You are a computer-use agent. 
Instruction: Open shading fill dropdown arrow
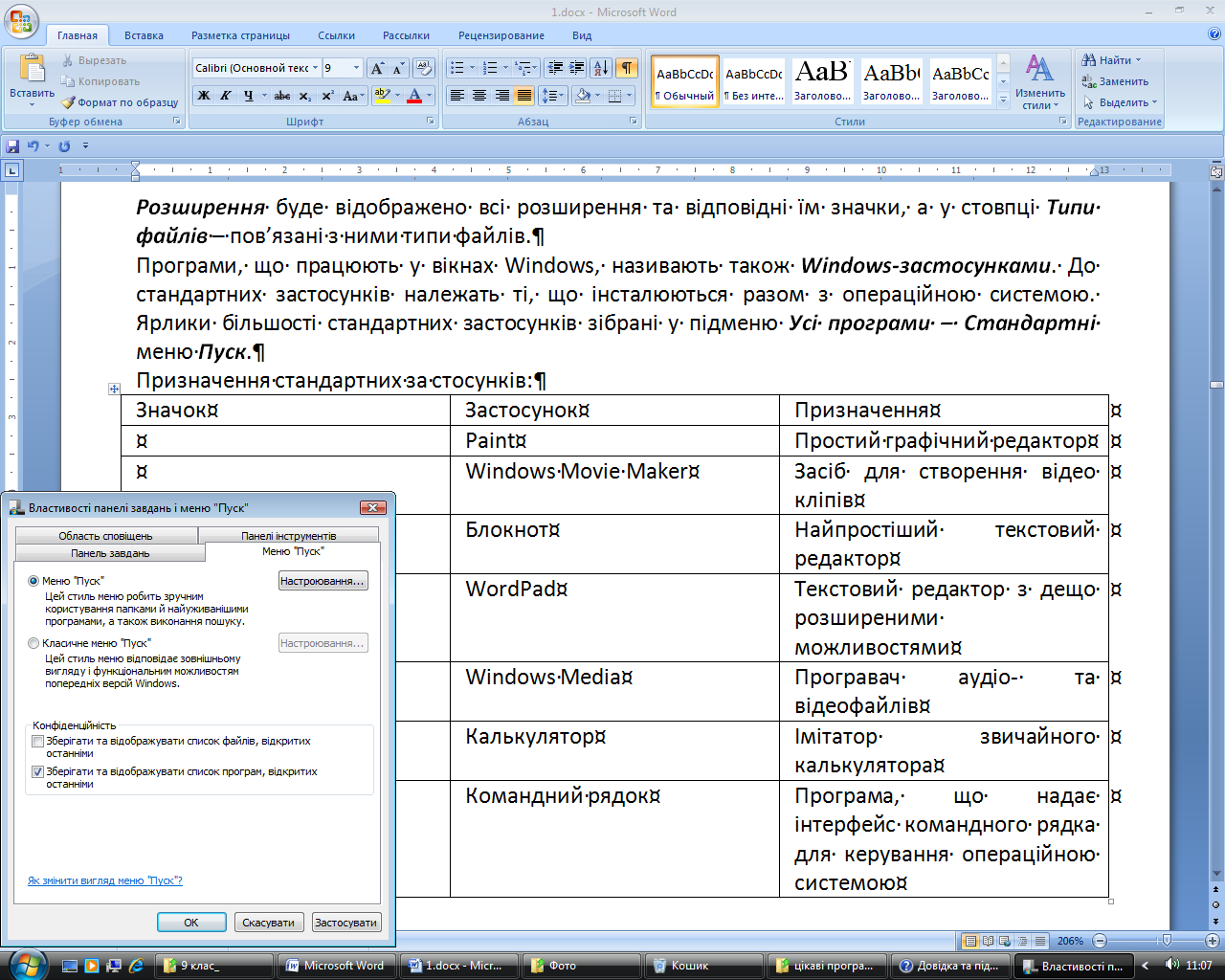[x=597, y=96]
